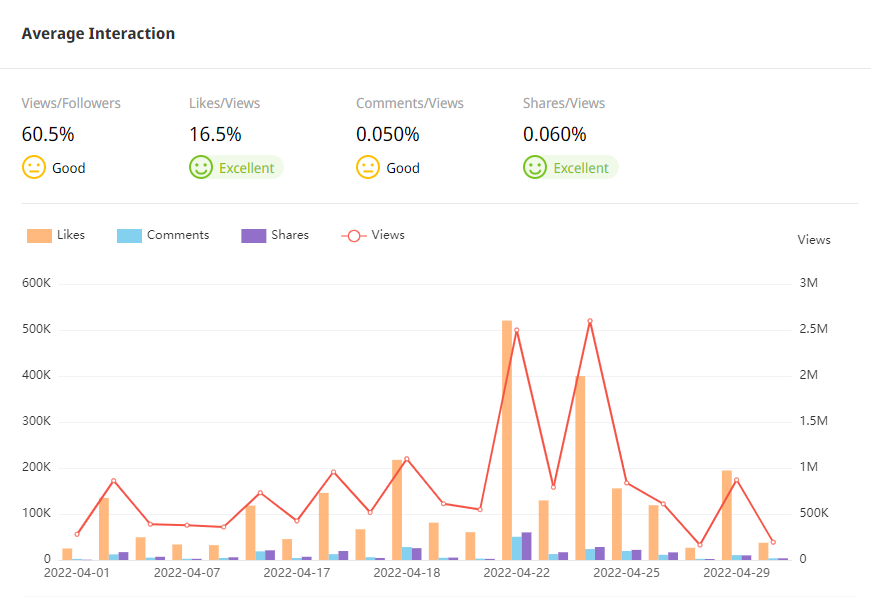The width and height of the screenshot is (871, 597).
Task: Toggle the Likes series legend label
Action: click(x=71, y=235)
